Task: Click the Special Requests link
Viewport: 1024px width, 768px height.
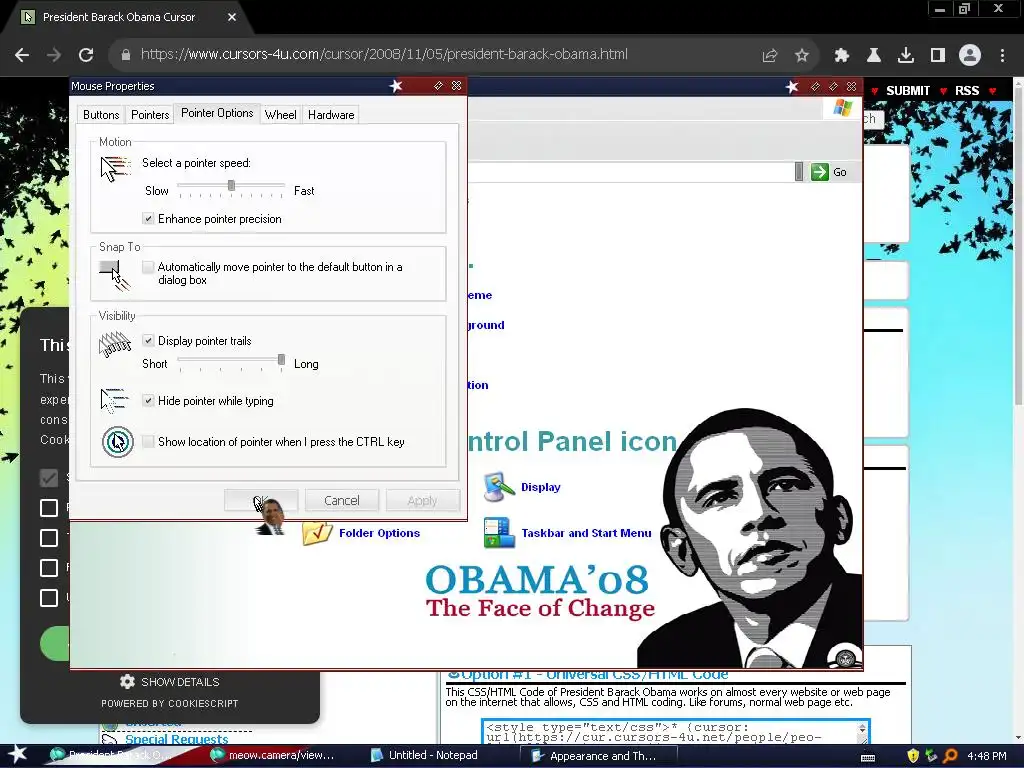Action: tap(176, 739)
